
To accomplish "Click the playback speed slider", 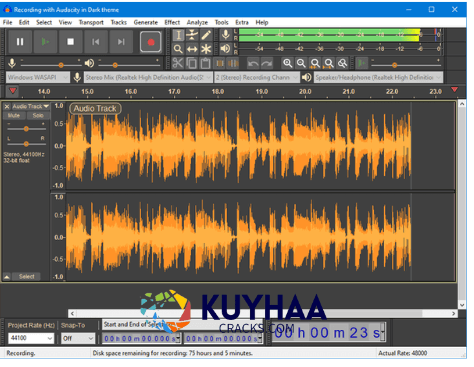I will (406, 65).
